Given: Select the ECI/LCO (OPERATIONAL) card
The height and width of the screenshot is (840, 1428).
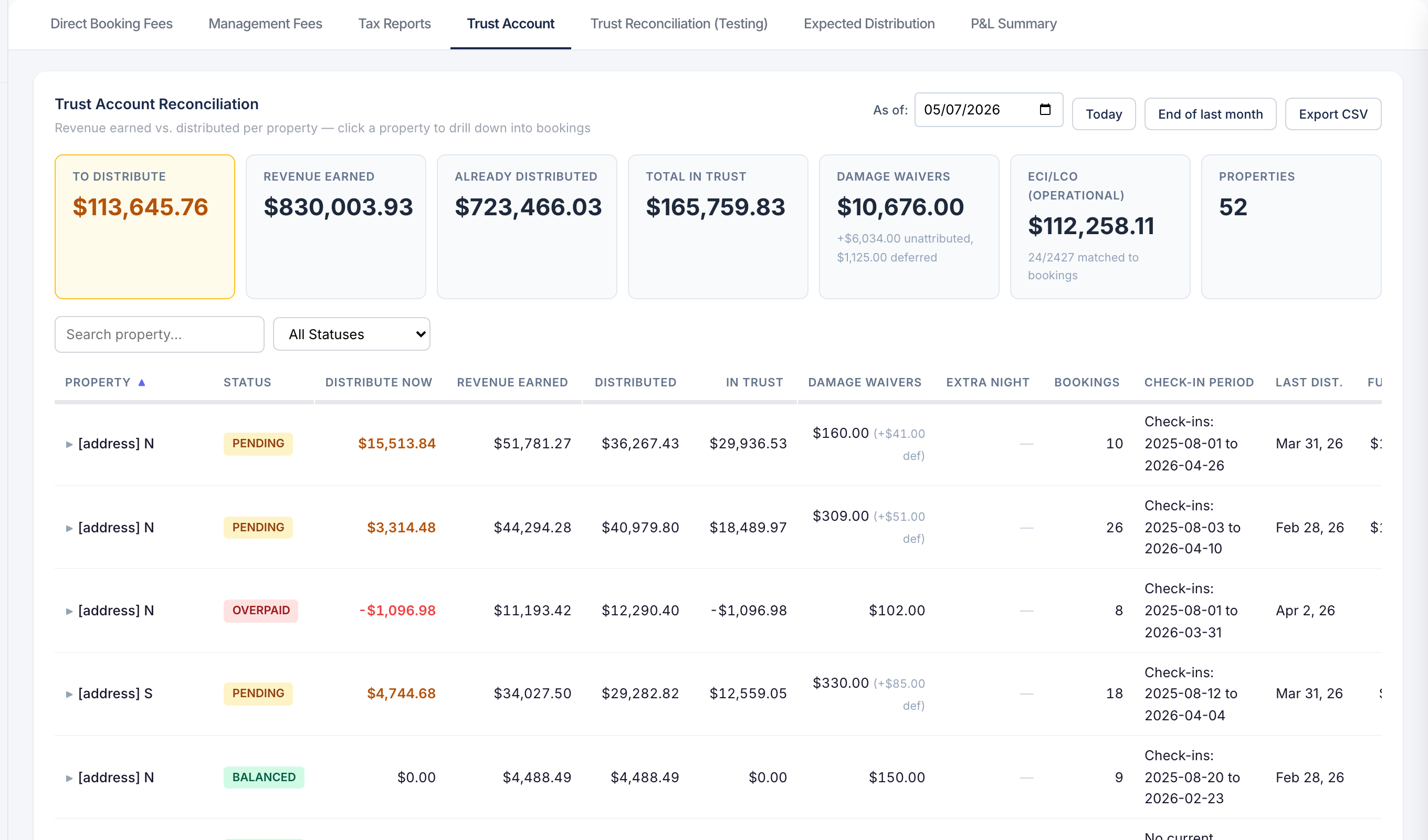Looking at the screenshot, I should pos(1100,227).
